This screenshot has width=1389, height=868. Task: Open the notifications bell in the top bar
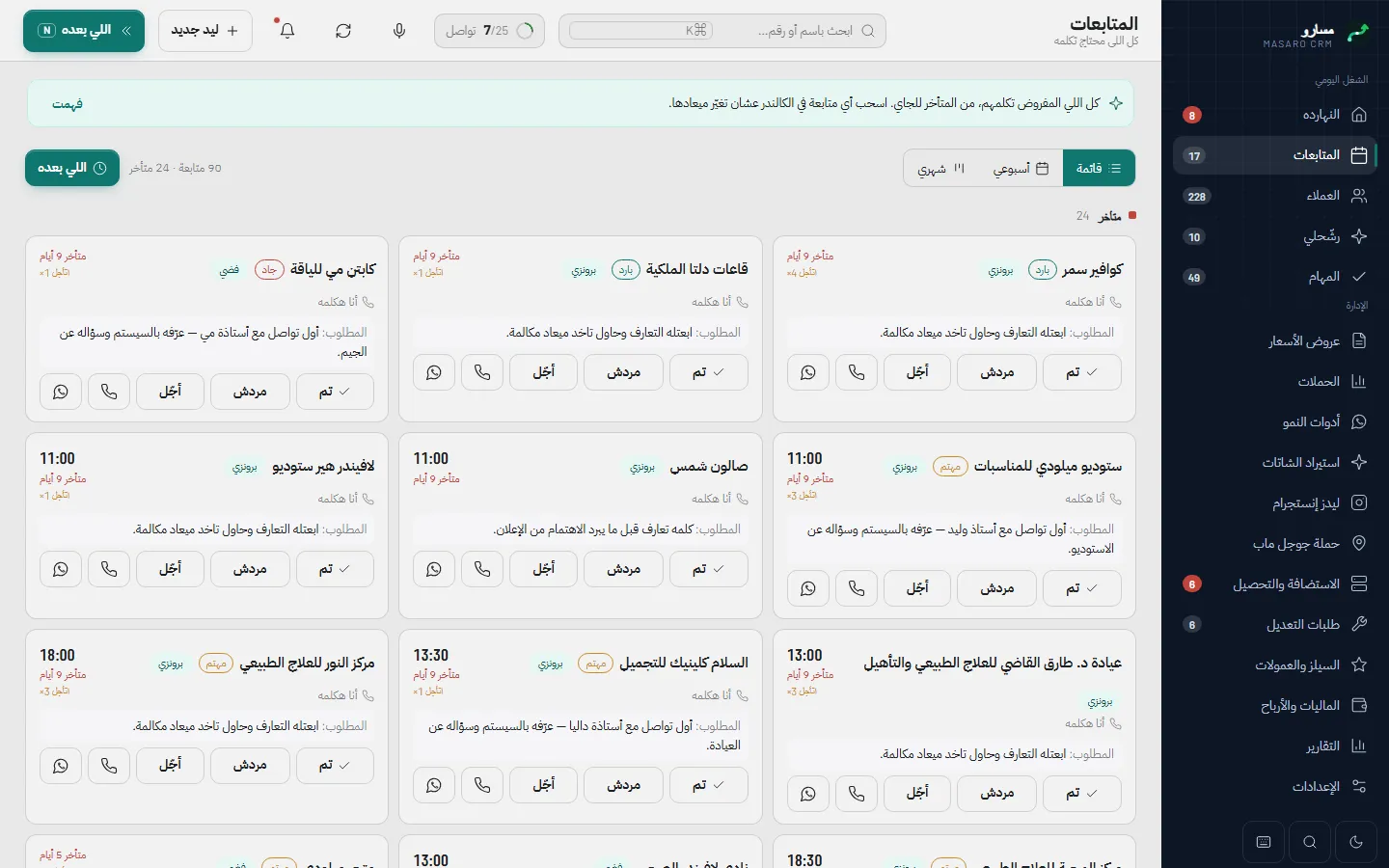coord(287,31)
